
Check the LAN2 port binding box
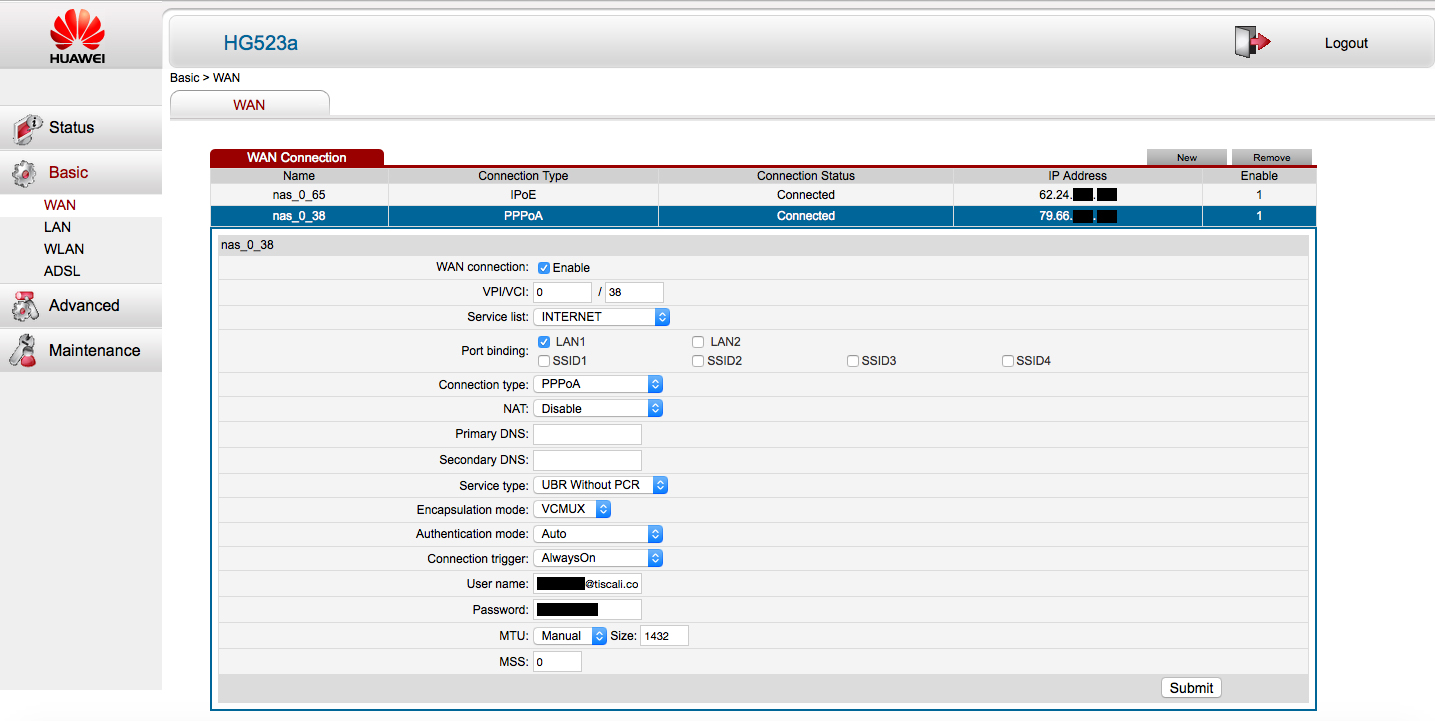tap(698, 342)
